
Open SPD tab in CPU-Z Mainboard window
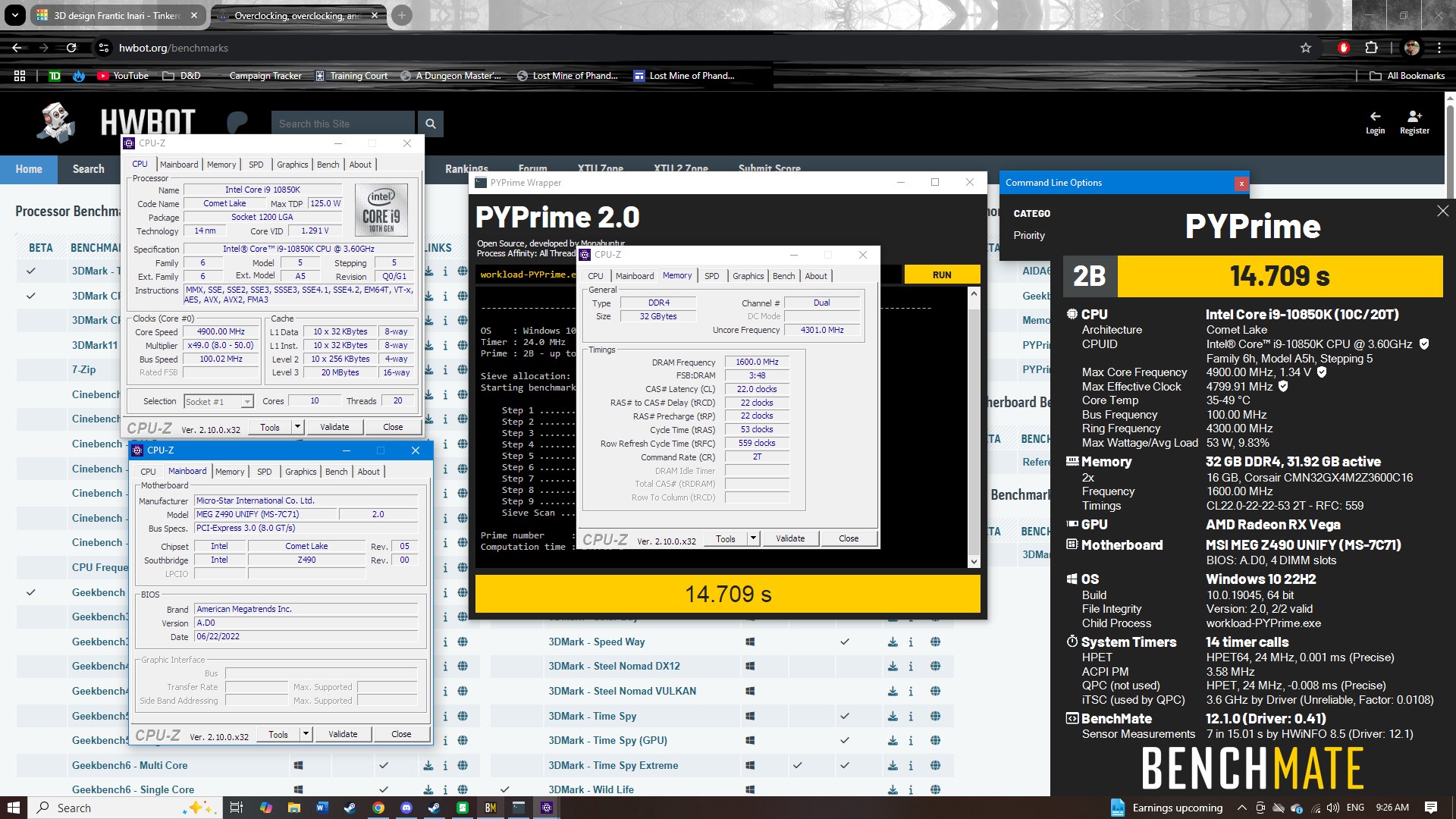[x=264, y=472]
